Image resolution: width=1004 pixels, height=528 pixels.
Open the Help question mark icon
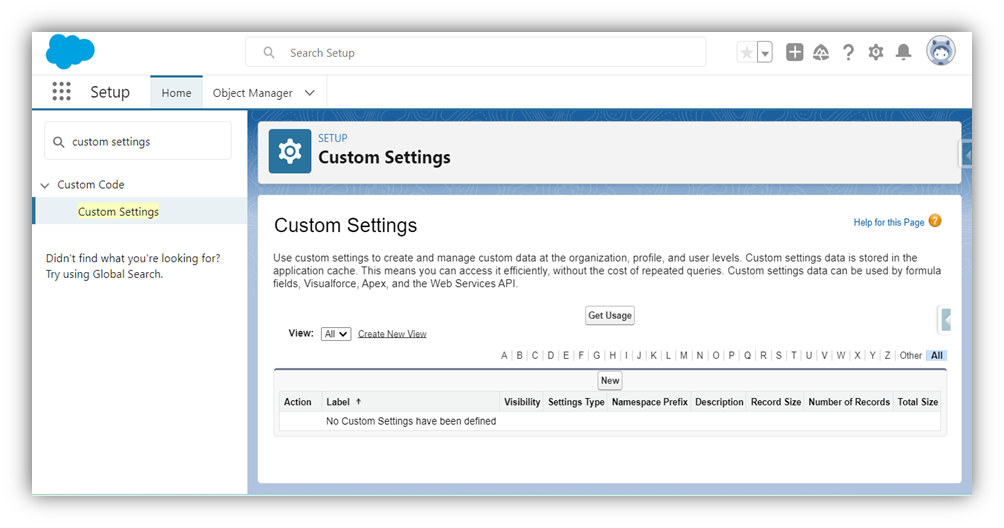point(848,52)
